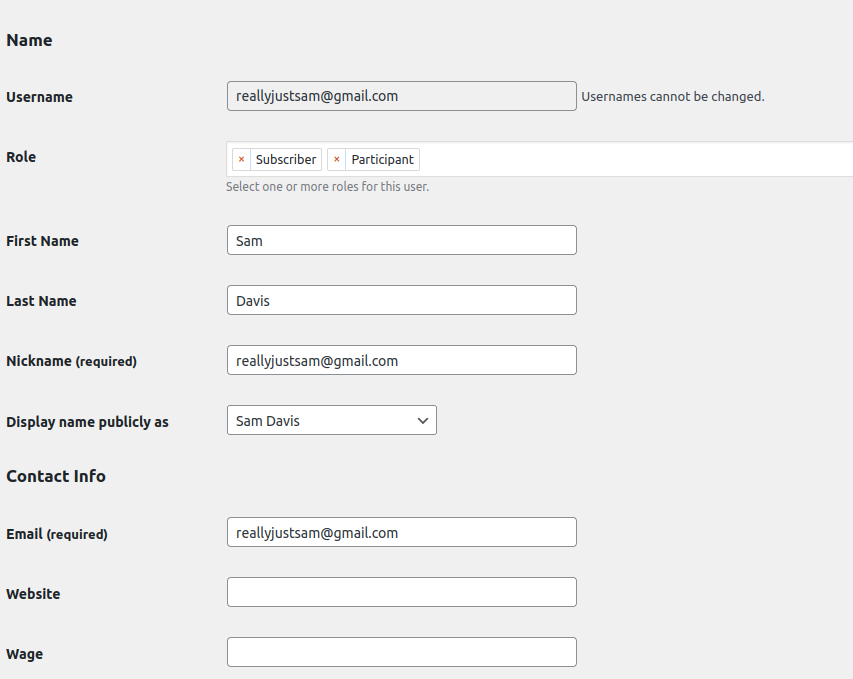Click the Email address input field
Viewport: 853px width, 679px height.
(401, 533)
